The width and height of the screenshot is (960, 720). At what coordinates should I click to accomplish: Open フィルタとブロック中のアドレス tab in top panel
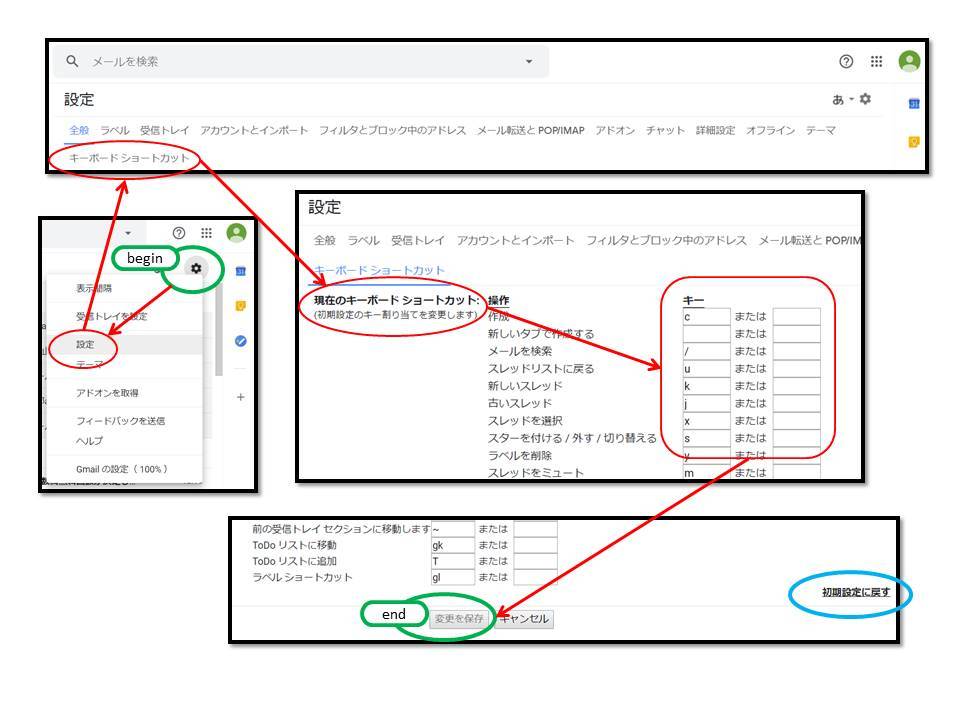(x=392, y=130)
